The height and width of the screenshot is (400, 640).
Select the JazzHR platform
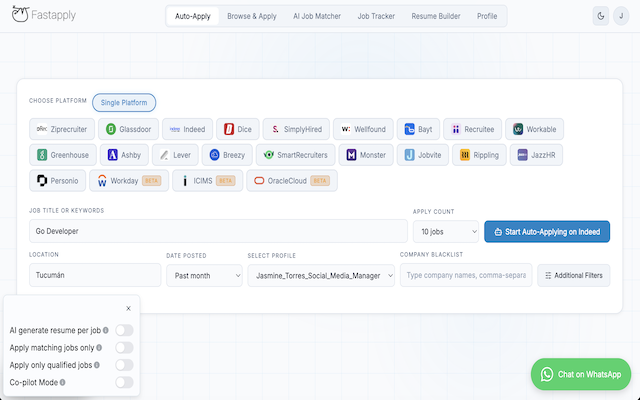536,155
